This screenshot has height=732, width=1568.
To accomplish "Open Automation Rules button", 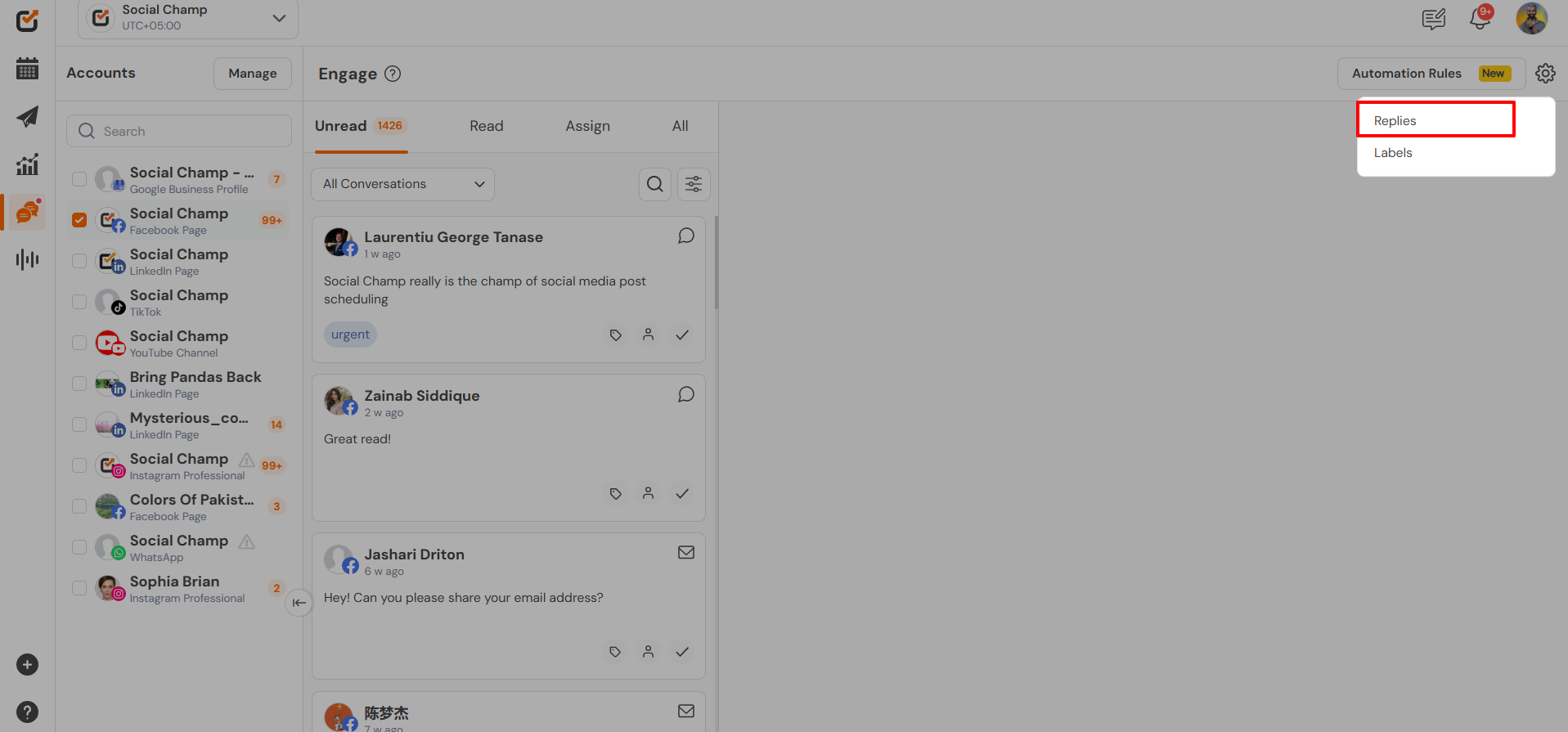I will [x=1431, y=74].
